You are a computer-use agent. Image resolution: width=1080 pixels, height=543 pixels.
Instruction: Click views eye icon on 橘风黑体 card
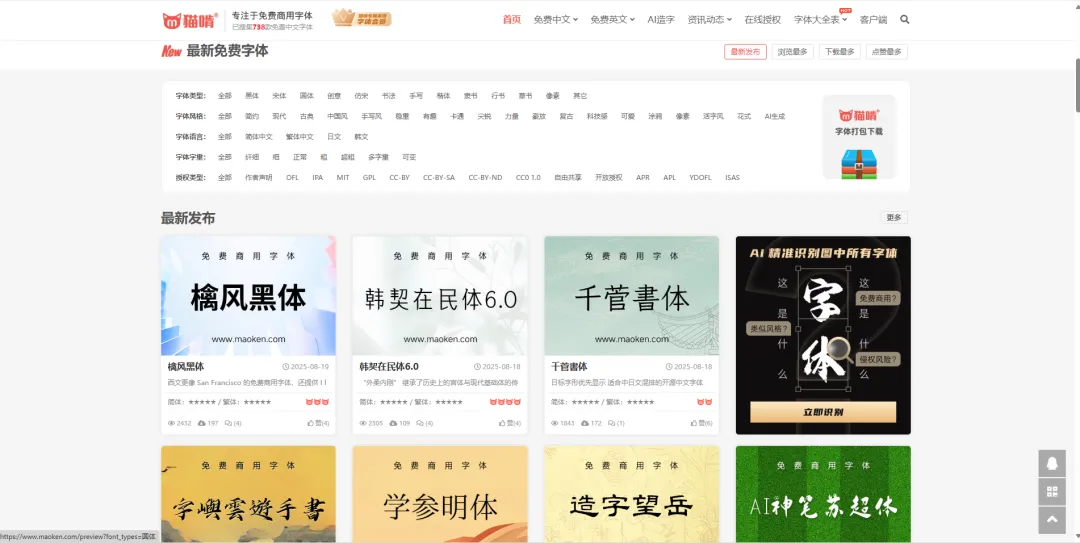tap(172, 423)
